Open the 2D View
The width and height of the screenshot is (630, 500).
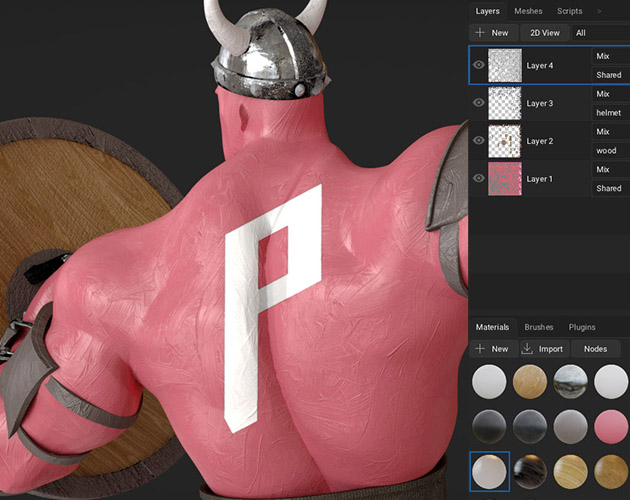[x=544, y=33]
